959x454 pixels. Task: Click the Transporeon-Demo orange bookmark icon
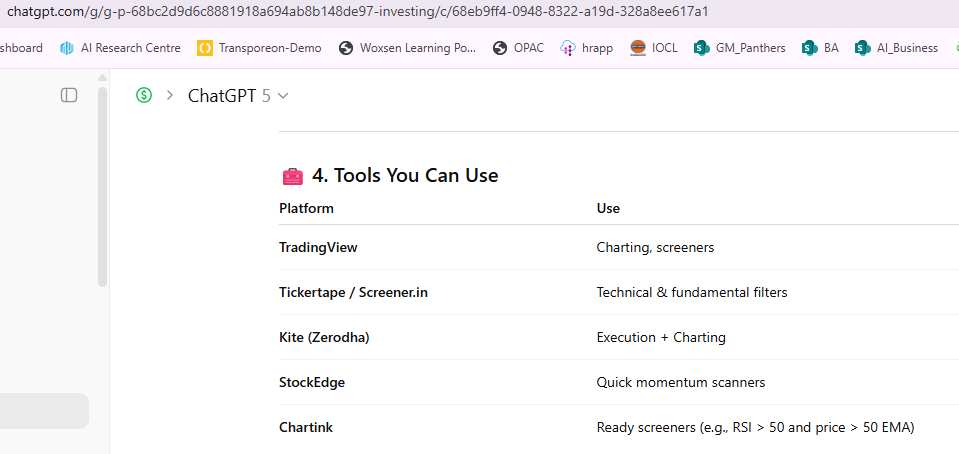205,48
